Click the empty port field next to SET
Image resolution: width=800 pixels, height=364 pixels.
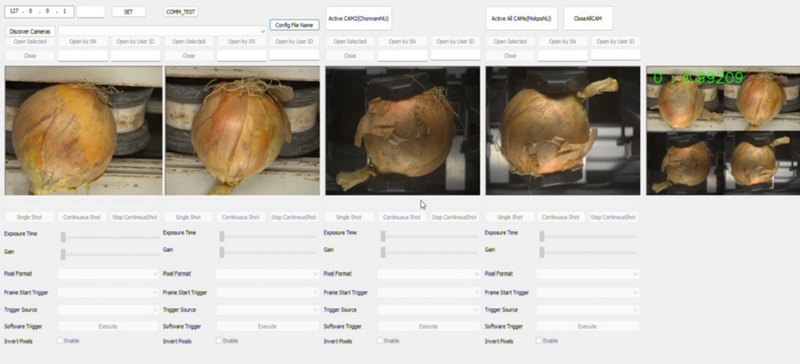(x=90, y=11)
